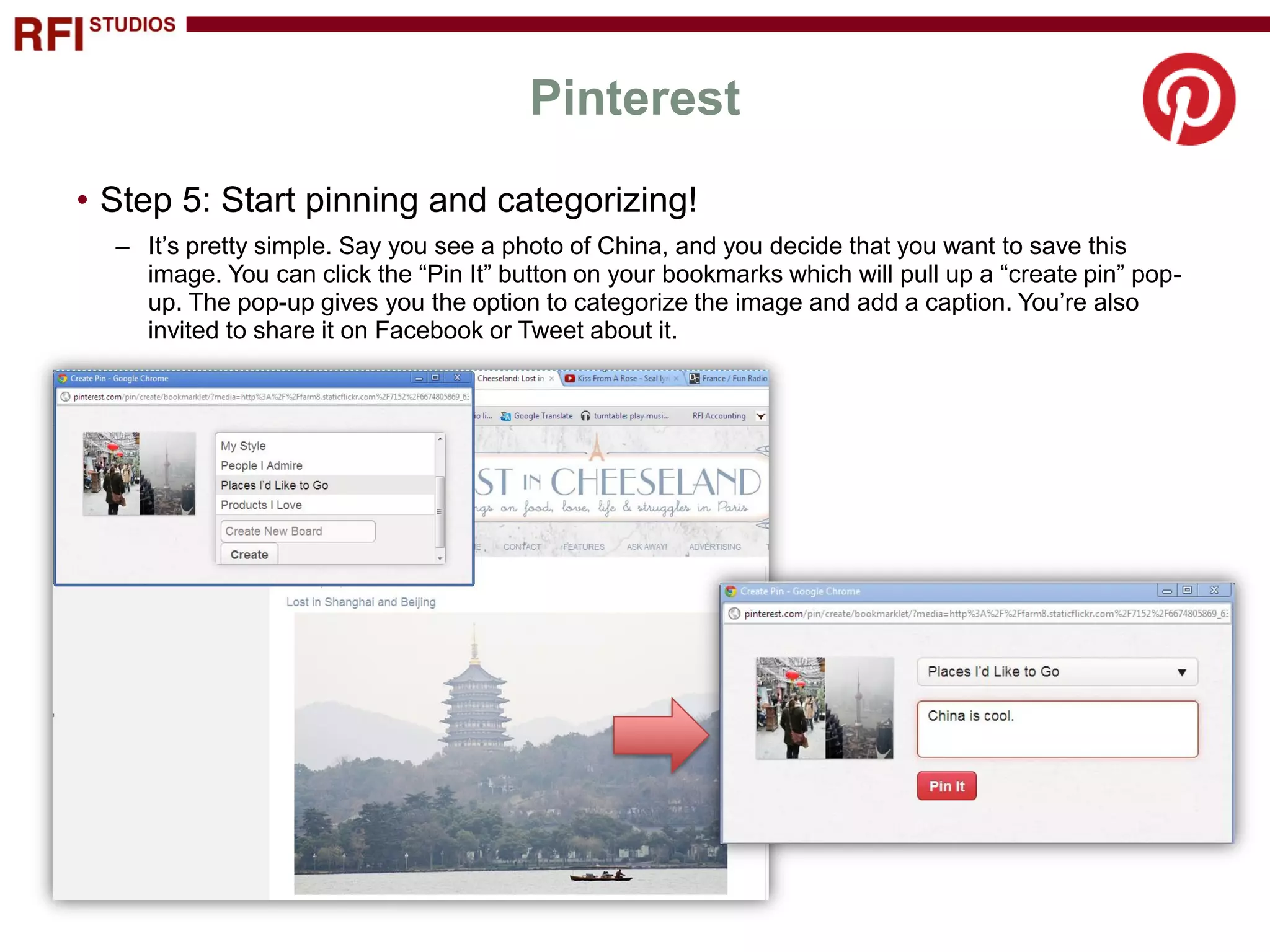Click the YouTube icon on Kiss From A Rose tab

569,378
